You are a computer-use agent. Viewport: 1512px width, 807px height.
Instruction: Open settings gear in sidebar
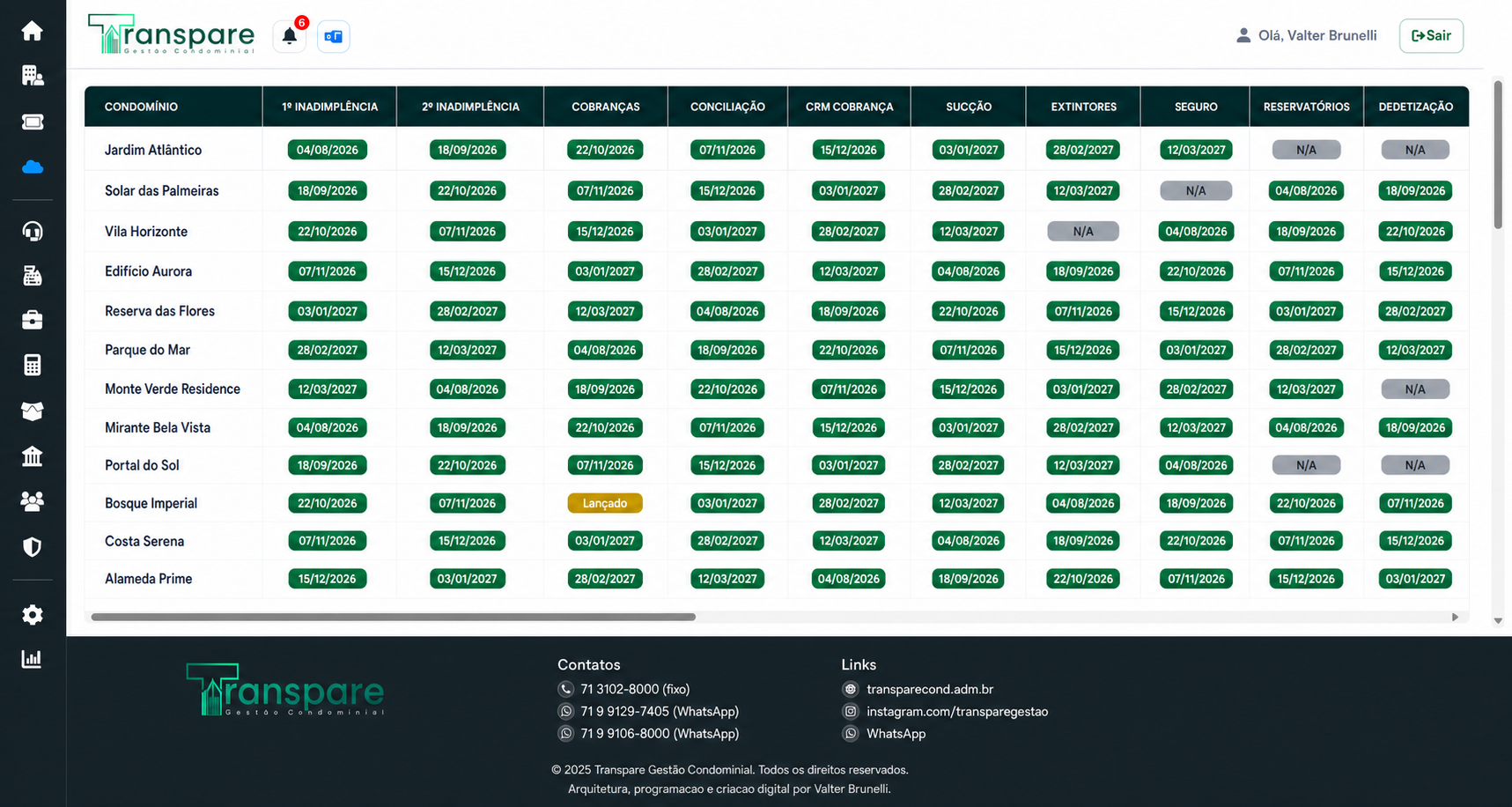(33, 615)
